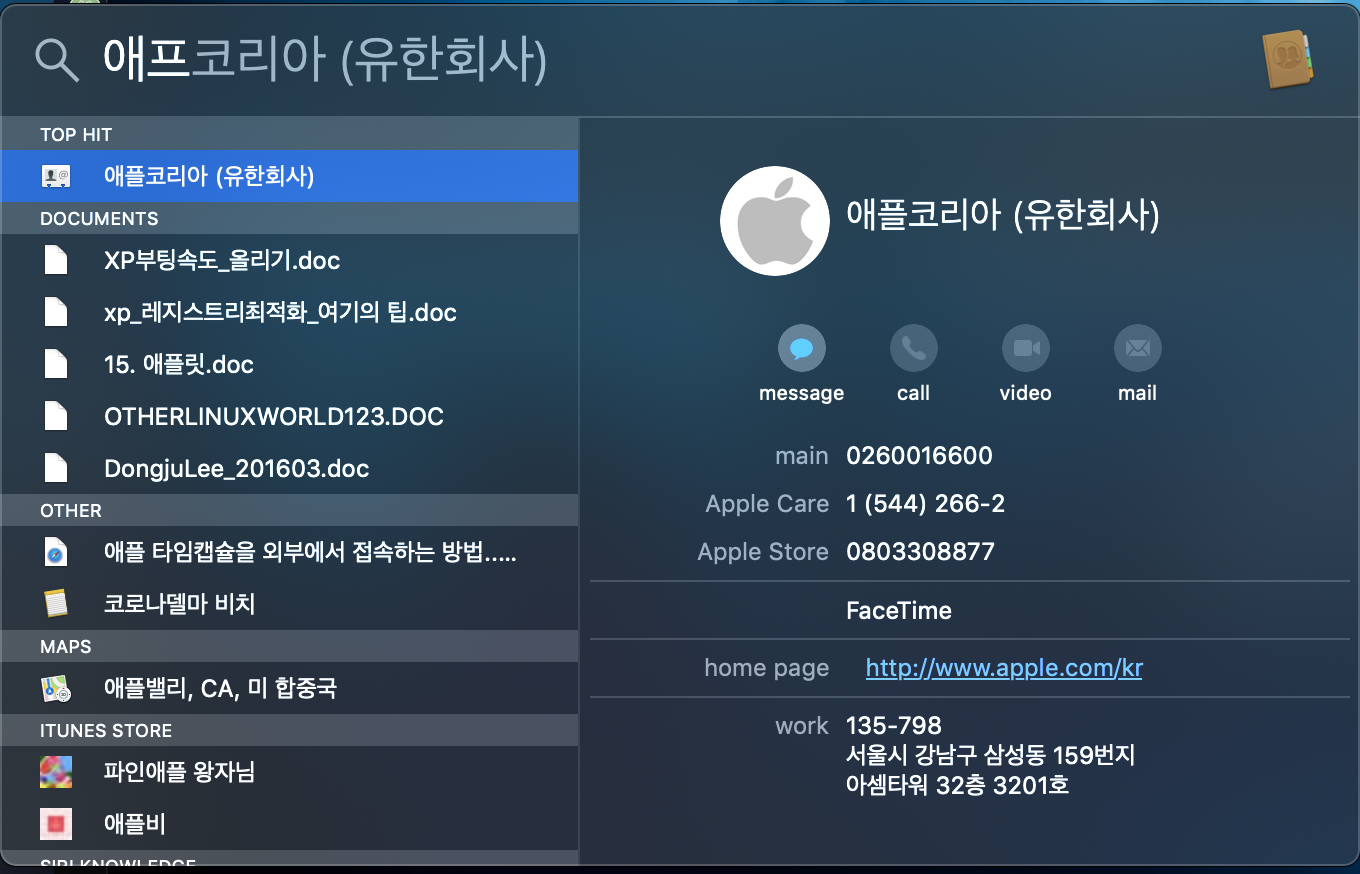Click the document icon beside XP부팅속도_올리기.doc
Image resolution: width=1360 pixels, height=874 pixels.
click(x=56, y=260)
